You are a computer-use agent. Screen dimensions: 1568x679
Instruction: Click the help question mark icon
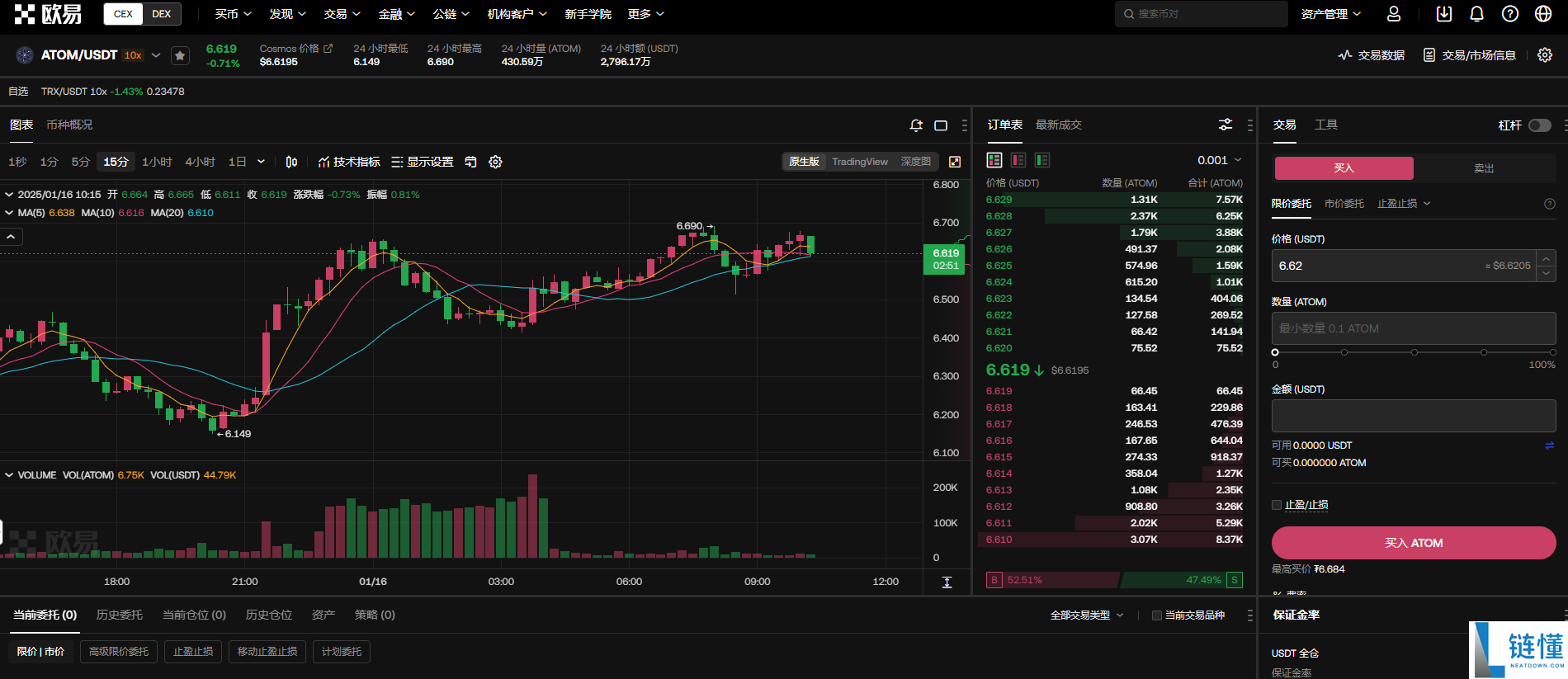(x=1510, y=14)
